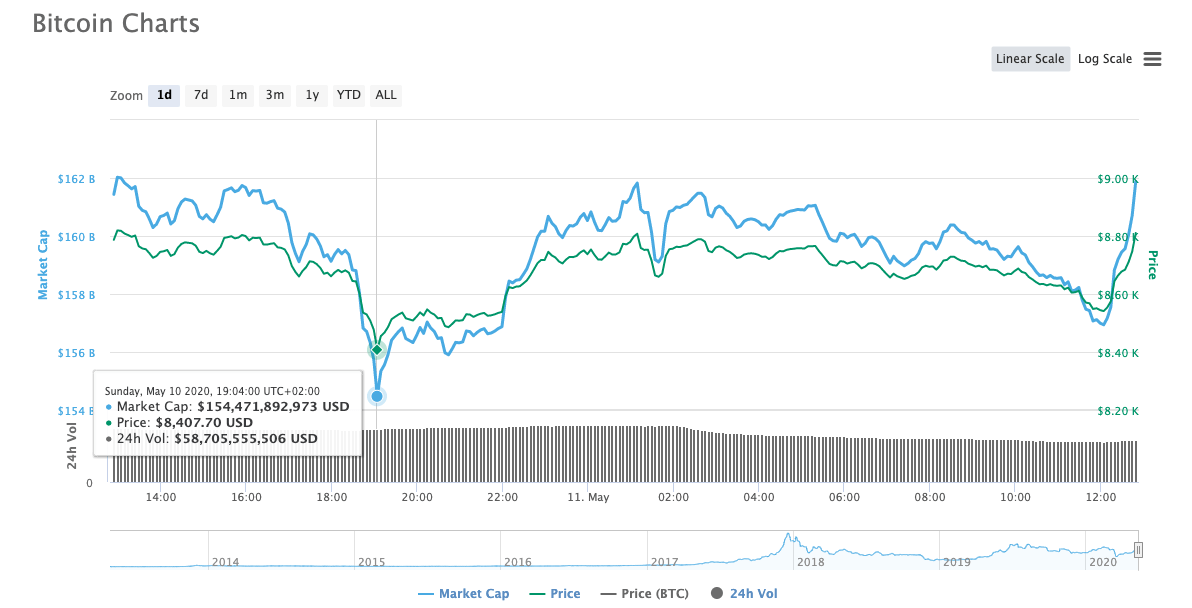Click tooltip 24h Vol value $58,705,555,506 USD
Image resolution: width=1192 pixels, height=608 pixels.
(246, 439)
